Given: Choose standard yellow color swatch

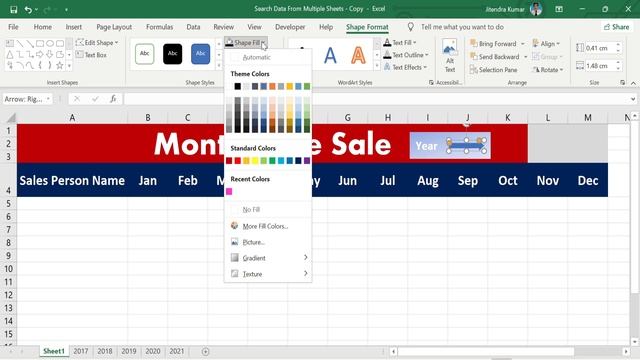Looking at the screenshot, I should click(255, 161).
